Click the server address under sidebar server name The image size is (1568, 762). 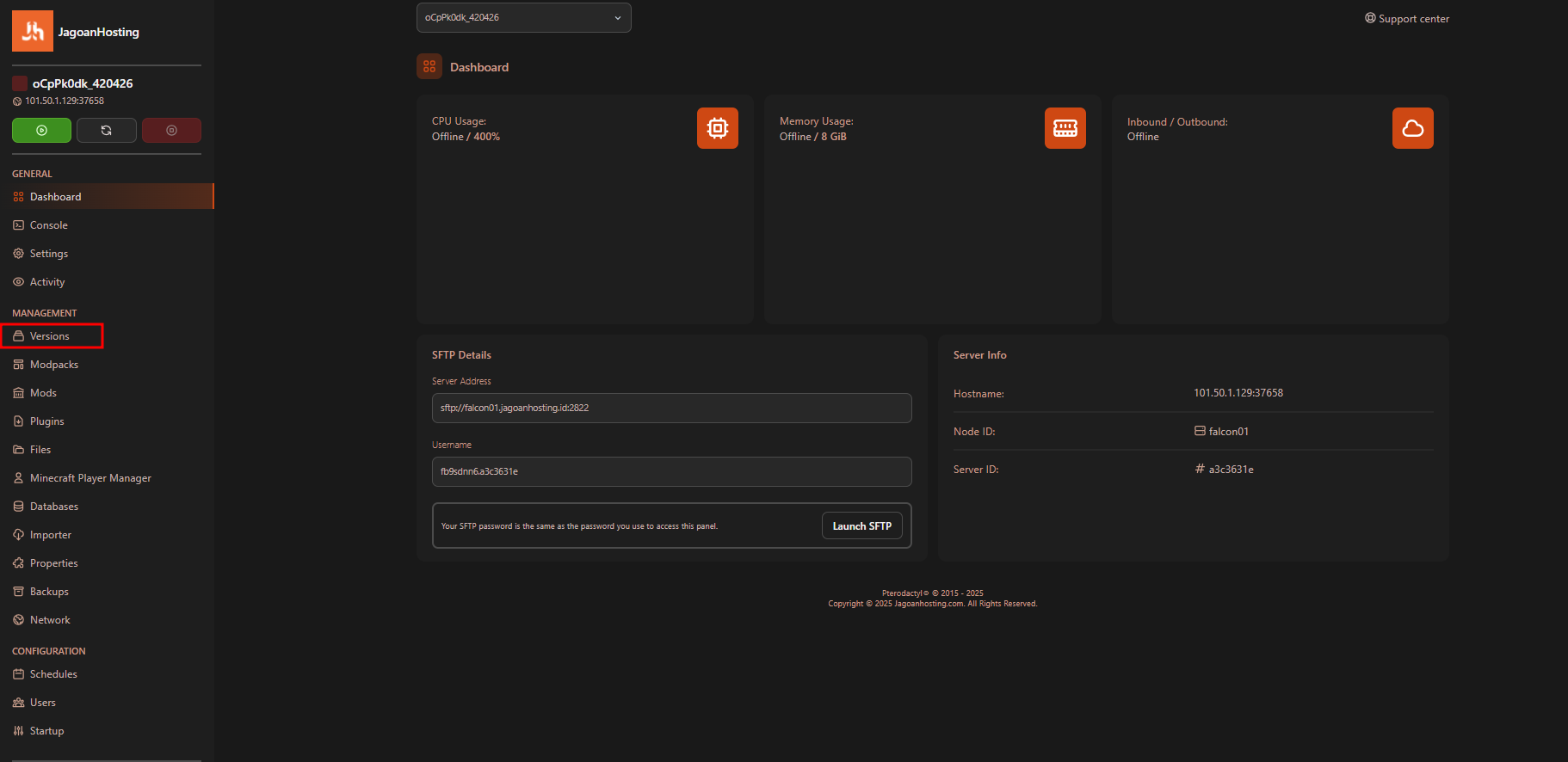(65, 101)
